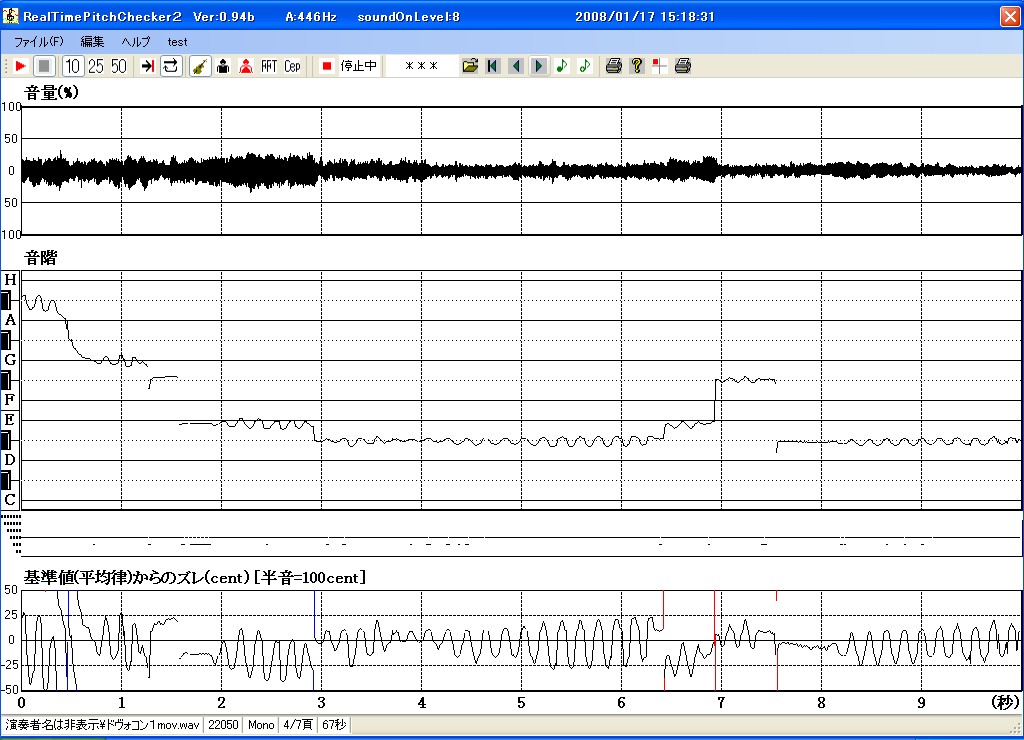Click the cent deviation panel heading
Screen dimensions: 1024x740
195,577
